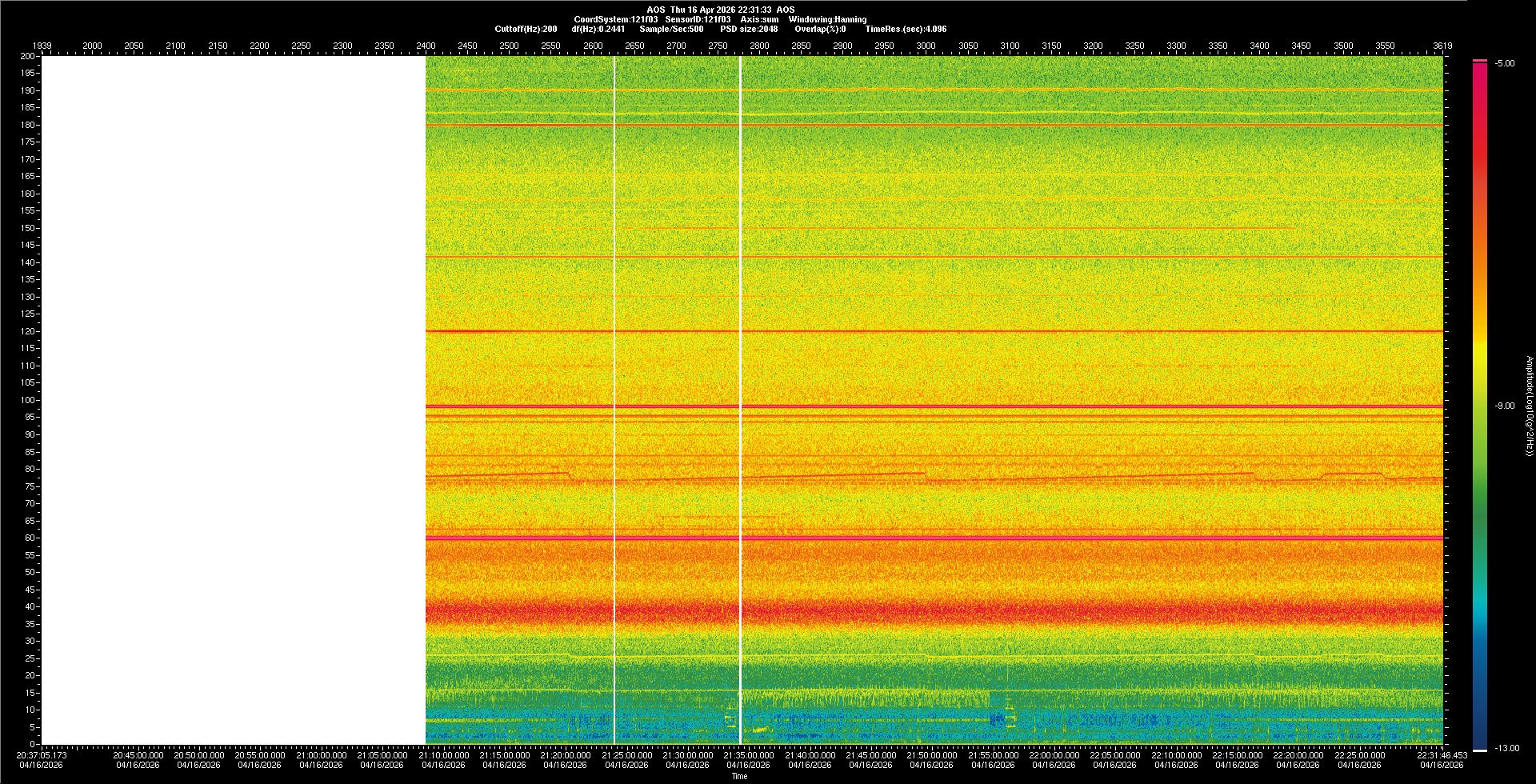The width and height of the screenshot is (1536, 784).
Task: Click the 21:10:00.000 time axis label
Action: (443, 755)
